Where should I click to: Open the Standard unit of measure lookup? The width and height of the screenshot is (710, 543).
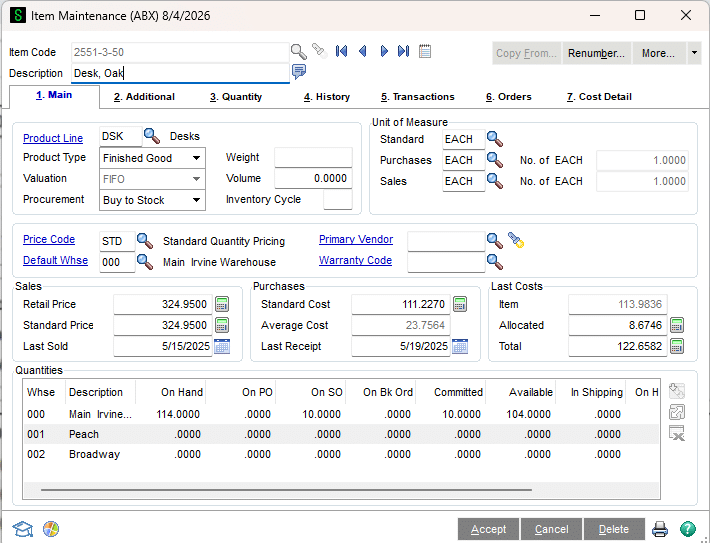point(494,139)
